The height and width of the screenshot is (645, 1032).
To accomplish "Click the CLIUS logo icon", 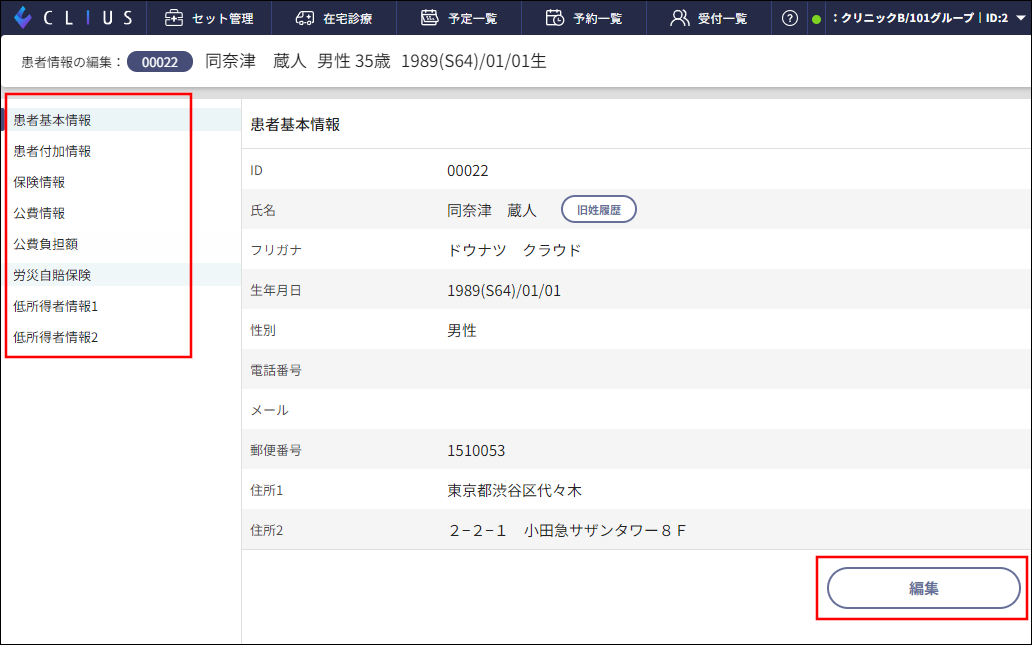I will click(x=24, y=17).
